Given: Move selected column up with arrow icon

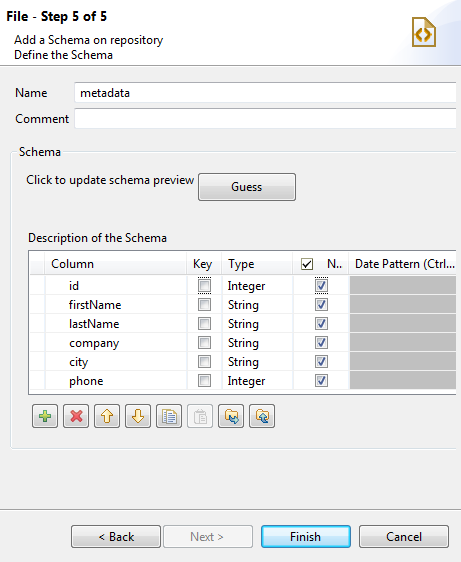Looking at the screenshot, I should click(x=107, y=416).
